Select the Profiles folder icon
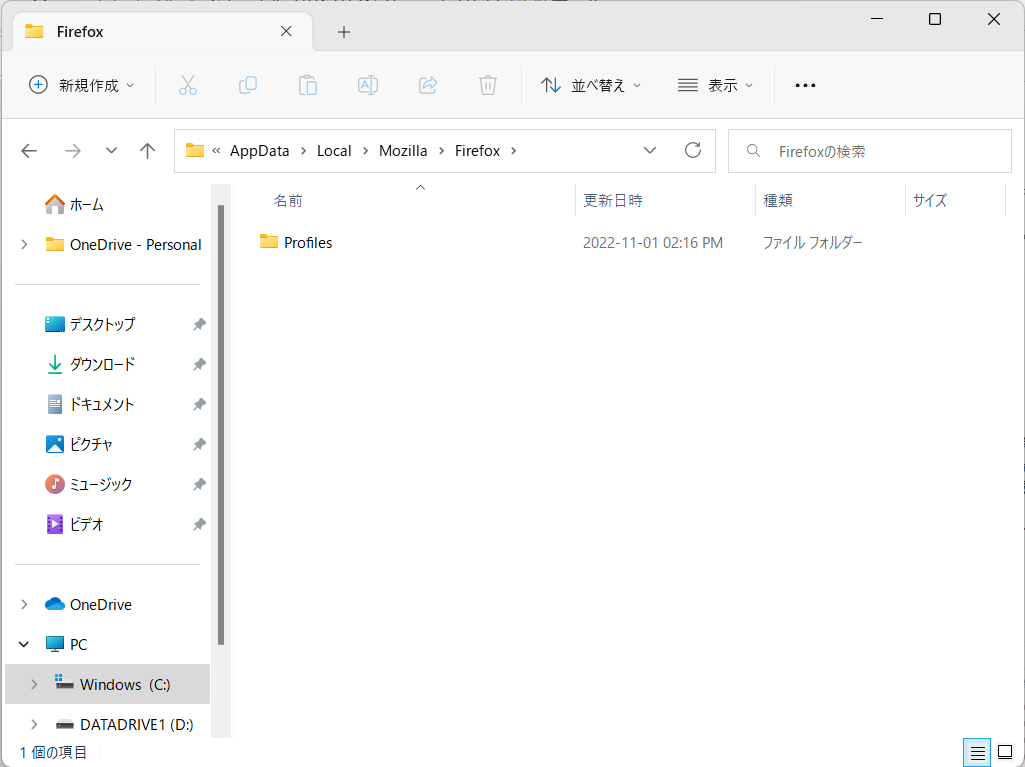Image resolution: width=1025 pixels, height=767 pixels. (269, 242)
